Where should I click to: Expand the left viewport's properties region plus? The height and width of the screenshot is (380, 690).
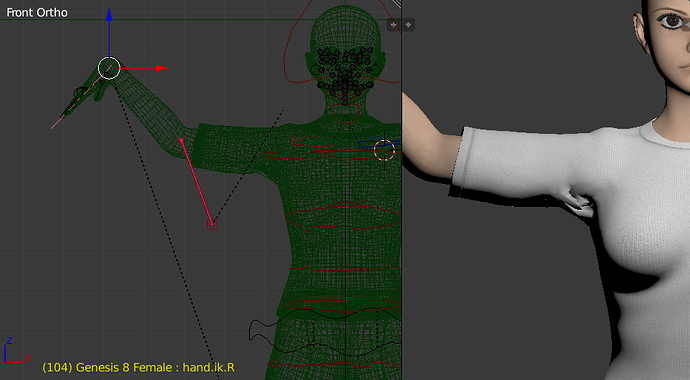393,25
